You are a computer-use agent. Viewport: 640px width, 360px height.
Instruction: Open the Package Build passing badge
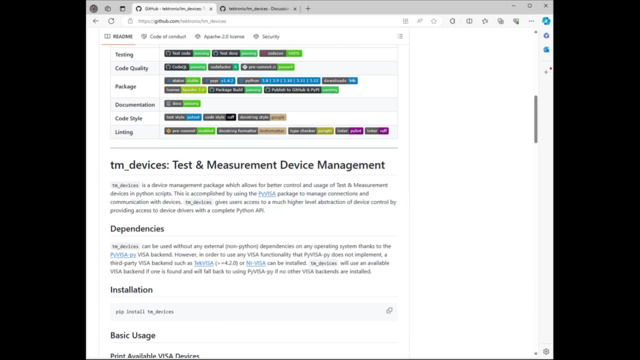click(x=235, y=89)
